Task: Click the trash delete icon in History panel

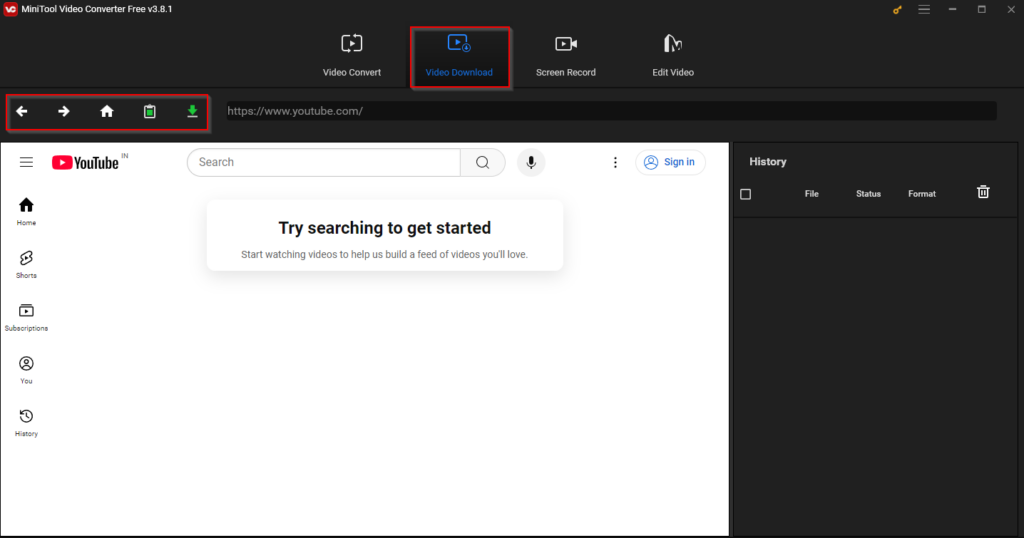Action: 983,192
